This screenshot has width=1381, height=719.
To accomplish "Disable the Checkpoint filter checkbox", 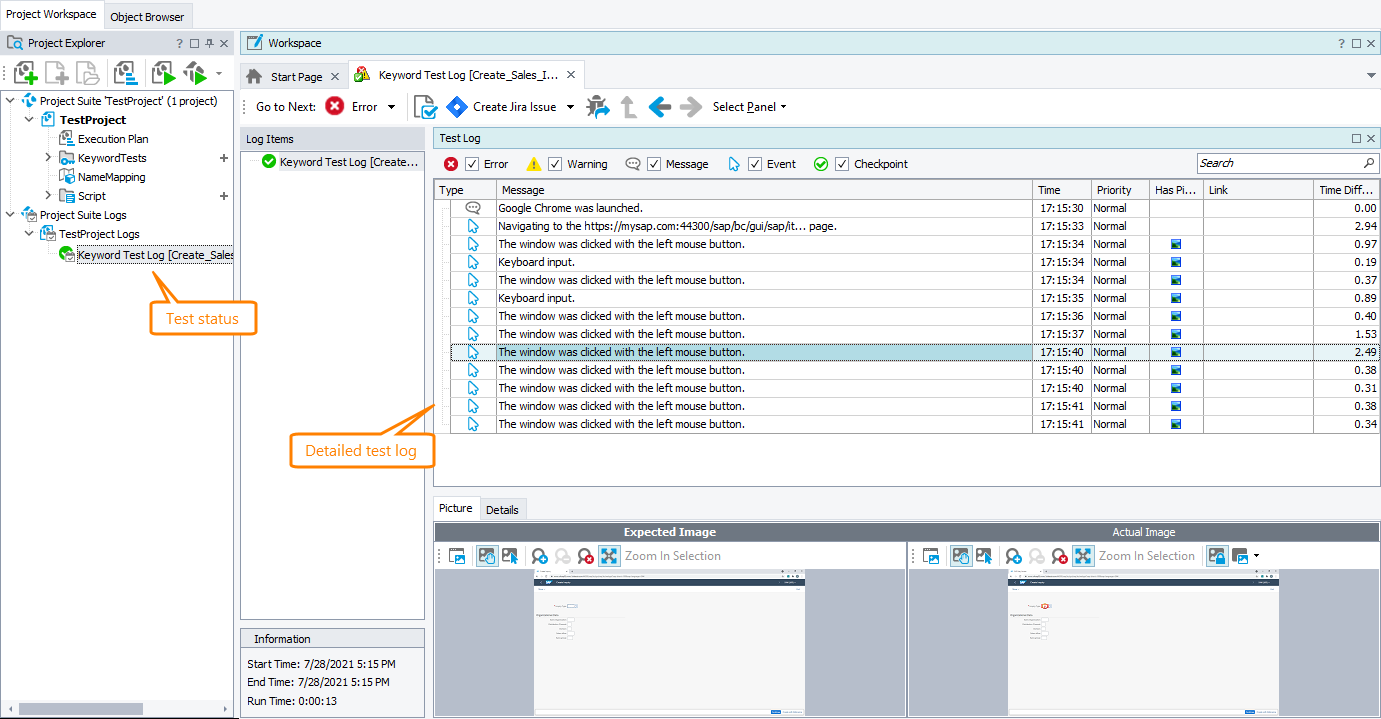I will coord(842,164).
